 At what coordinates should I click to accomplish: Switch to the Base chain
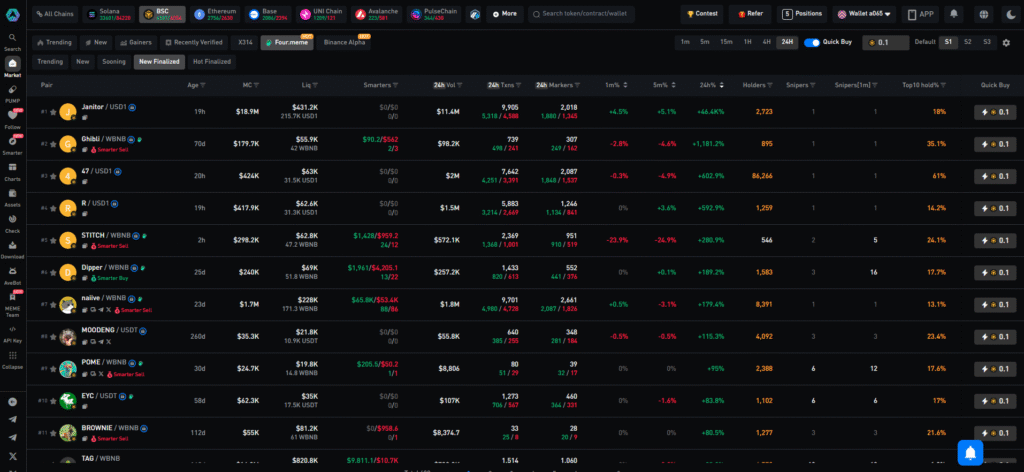click(269, 14)
